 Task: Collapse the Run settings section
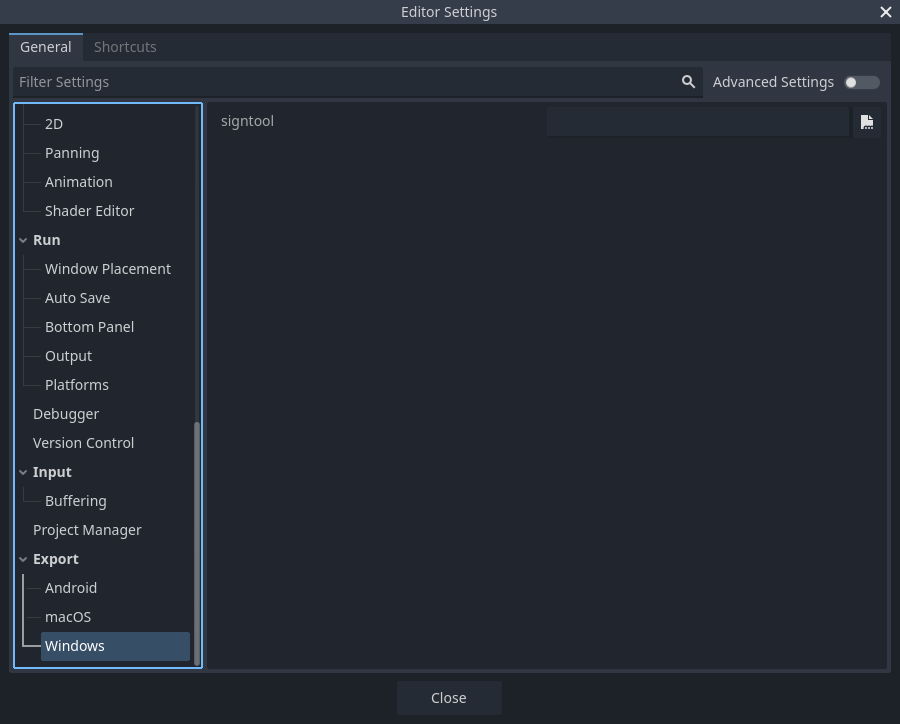[23, 240]
